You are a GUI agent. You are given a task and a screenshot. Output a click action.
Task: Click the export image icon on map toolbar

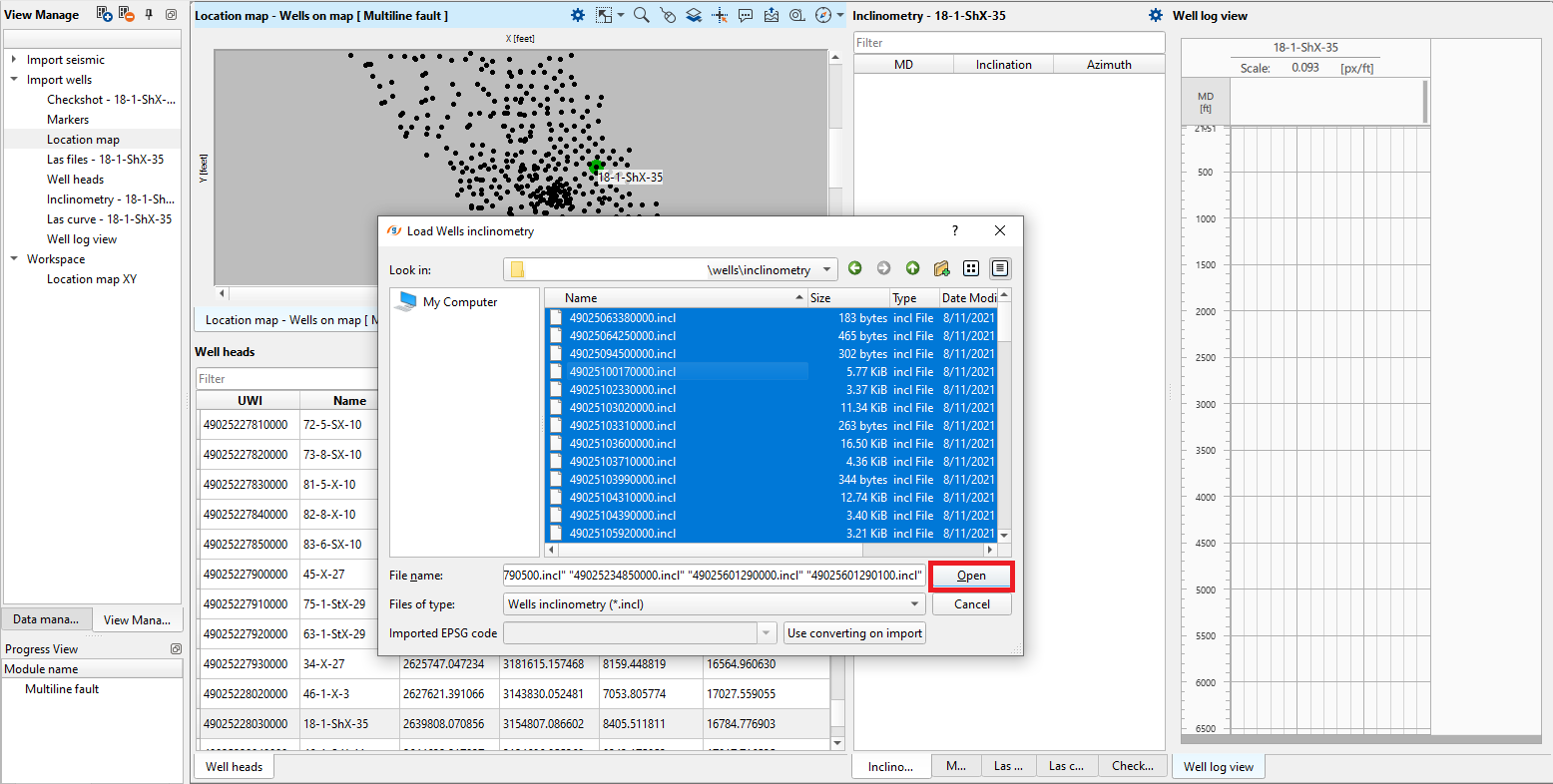coord(772,15)
